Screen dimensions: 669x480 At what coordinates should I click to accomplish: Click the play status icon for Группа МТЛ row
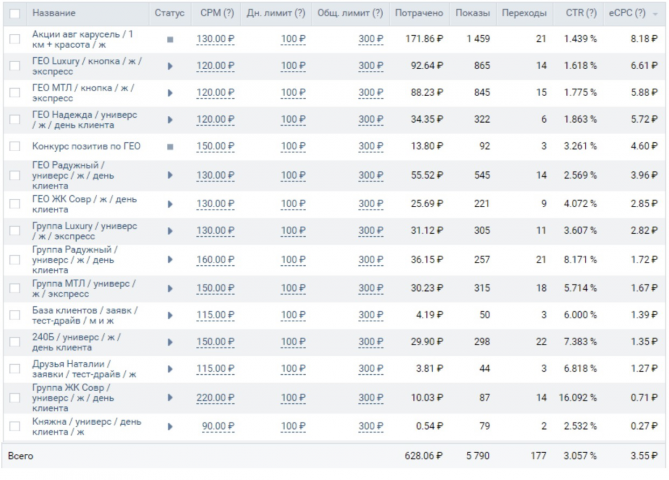tap(170, 288)
